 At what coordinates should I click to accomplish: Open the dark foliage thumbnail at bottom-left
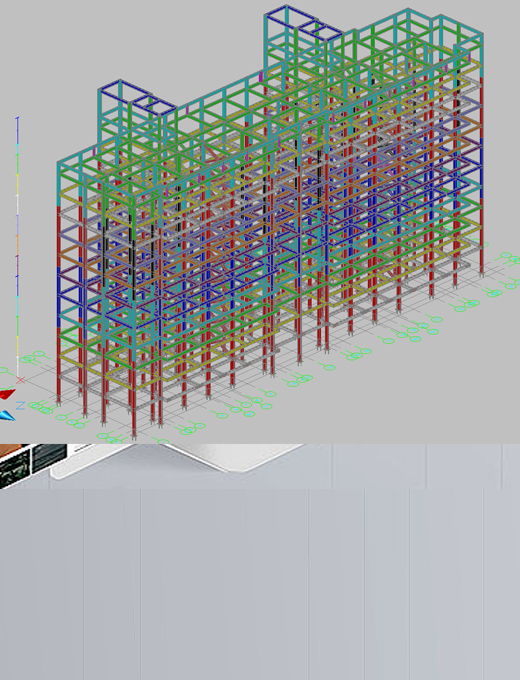click(x=15, y=468)
